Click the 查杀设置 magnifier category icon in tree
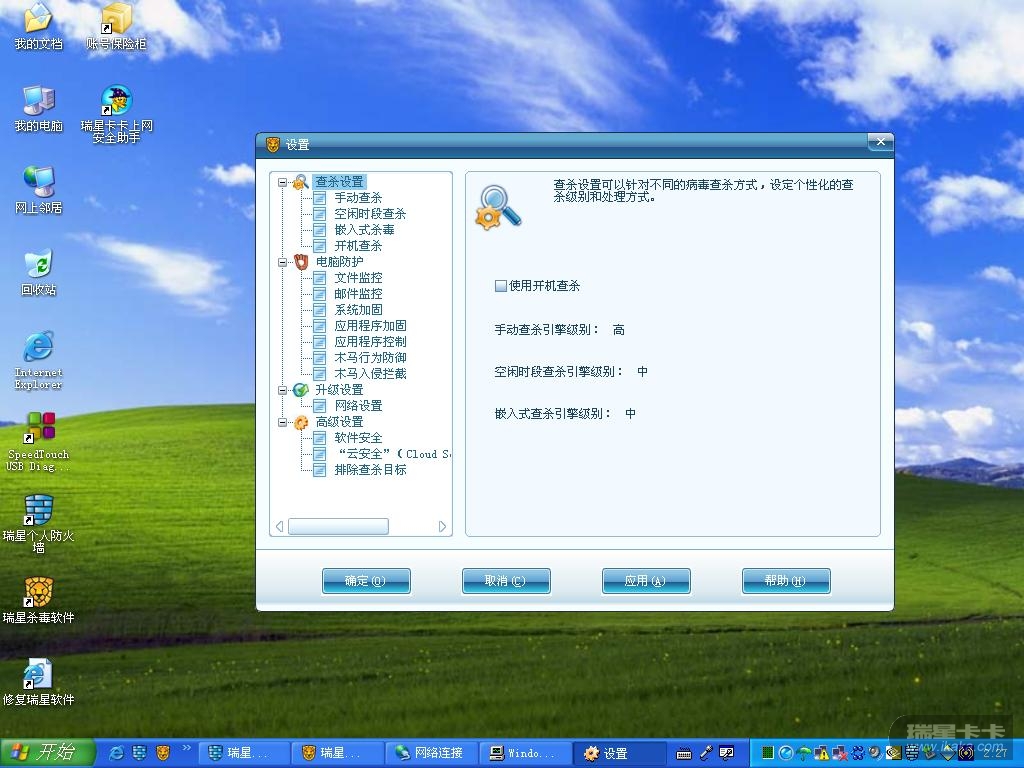 tap(301, 182)
